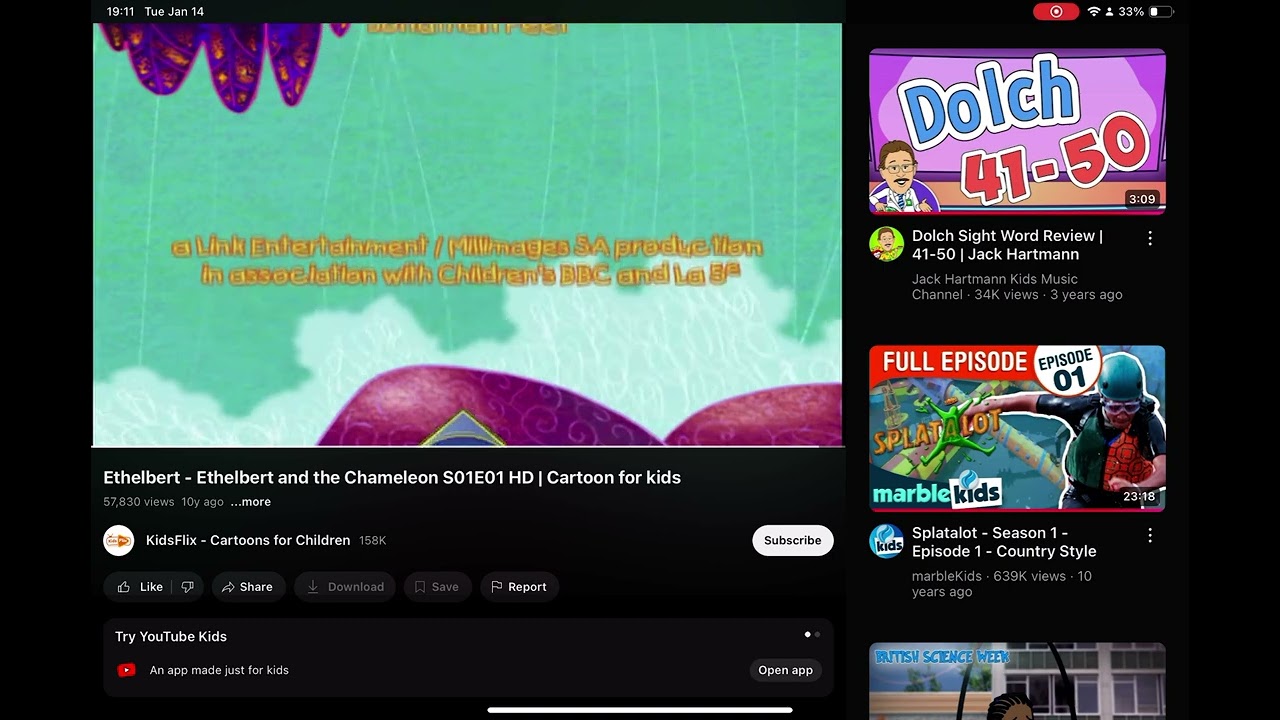This screenshot has width=1280, height=720.
Task: Open the YouTube Kids app
Action: click(785, 670)
